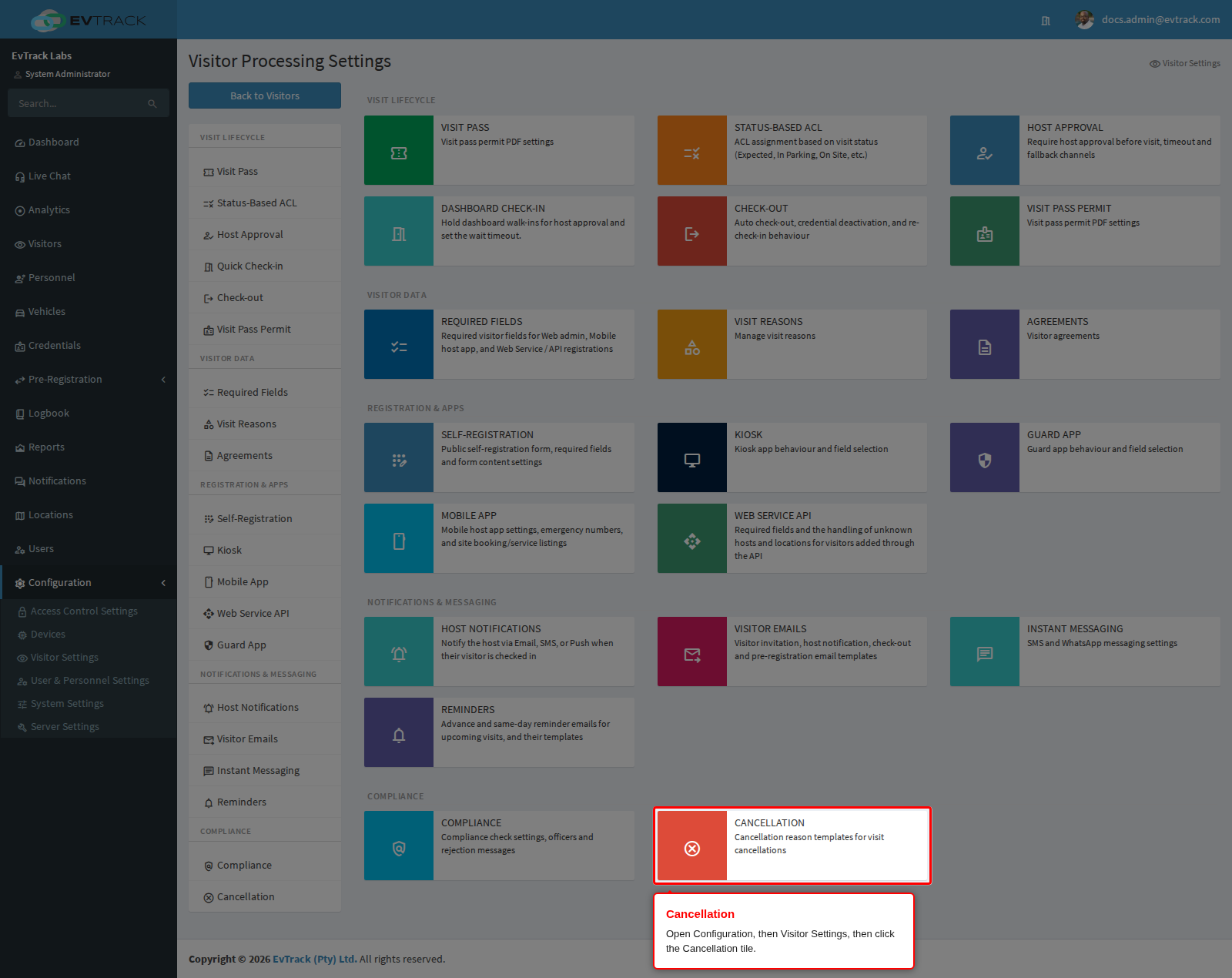Select Quick Check-in in settings list
This screenshot has height=978, width=1232.
click(265, 266)
